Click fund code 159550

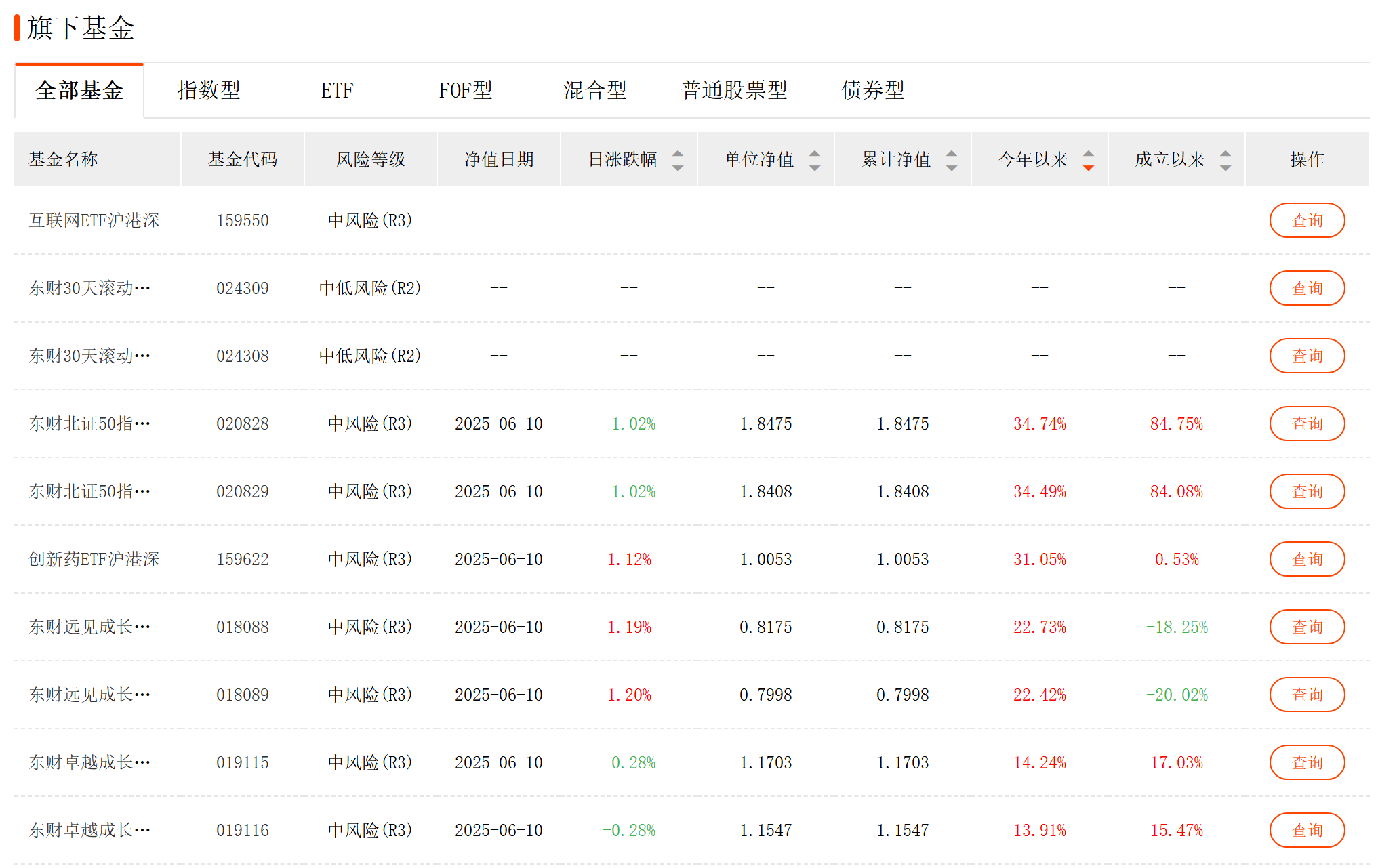pos(243,220)
